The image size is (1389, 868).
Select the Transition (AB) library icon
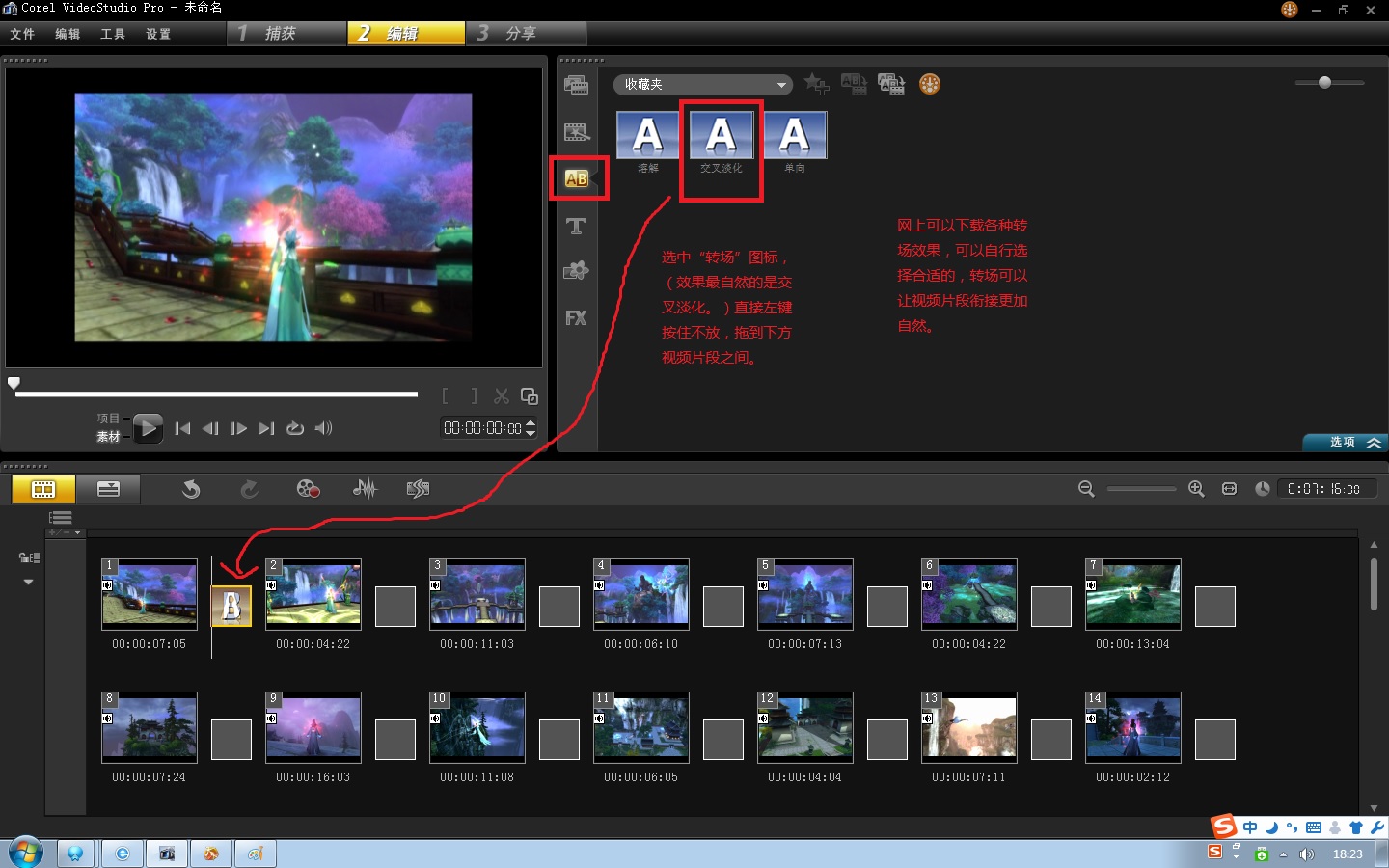pos(576,178)
